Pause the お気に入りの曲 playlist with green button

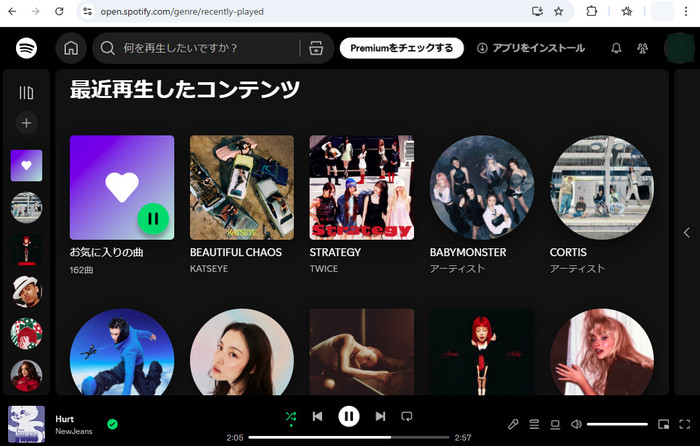coord(153,219)
